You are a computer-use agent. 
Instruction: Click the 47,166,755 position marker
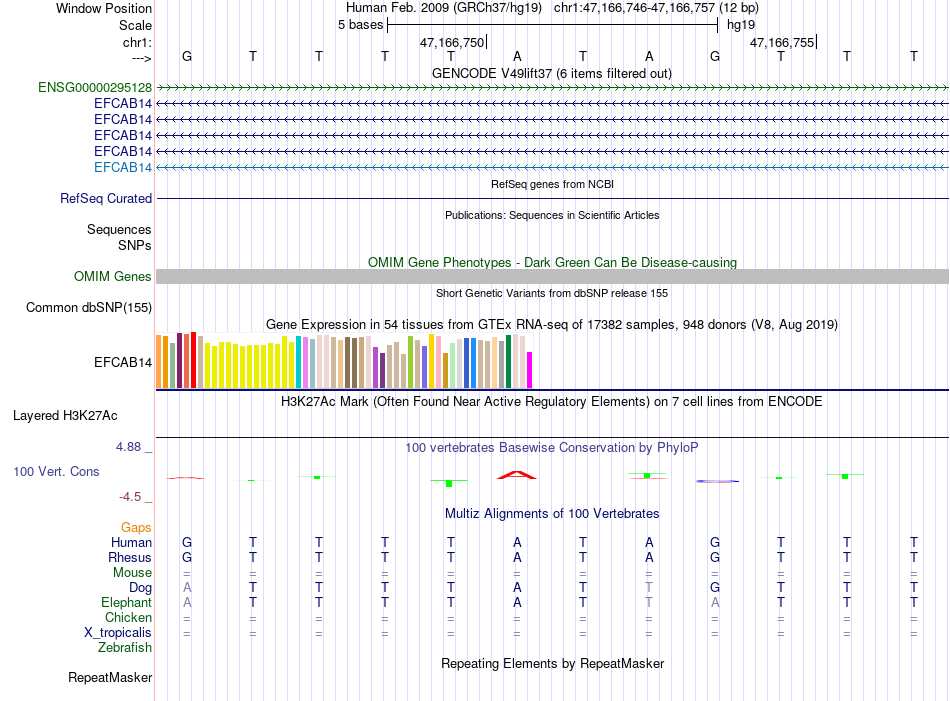pos(783,42)
